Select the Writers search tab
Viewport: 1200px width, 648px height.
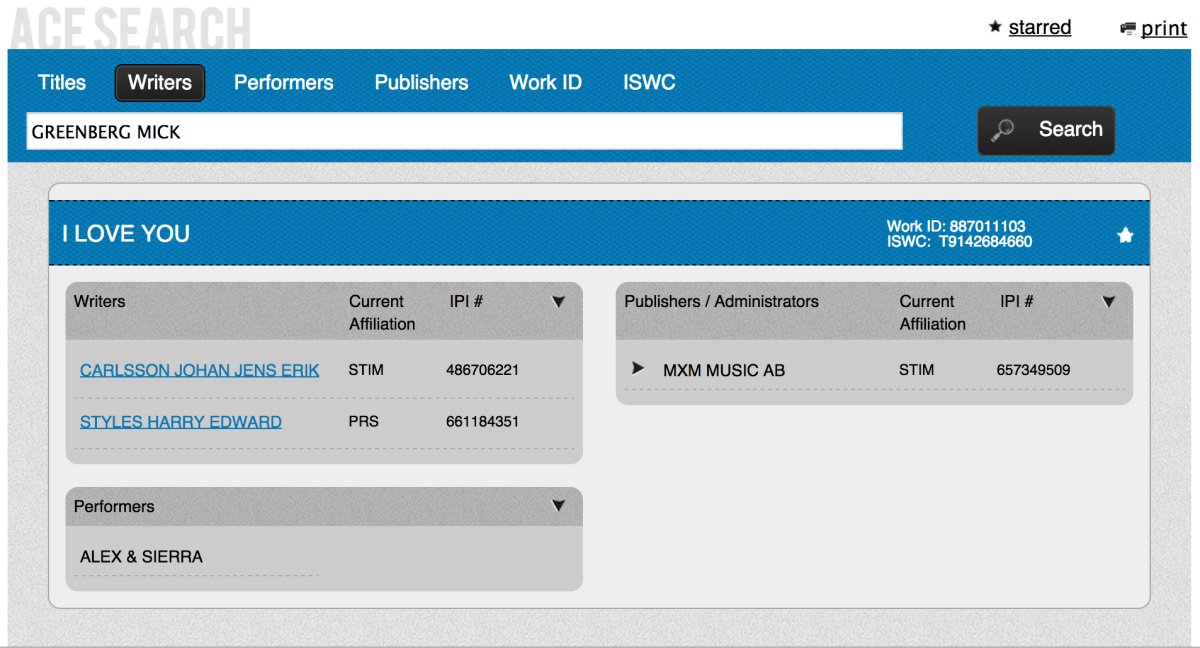(160, 83)
